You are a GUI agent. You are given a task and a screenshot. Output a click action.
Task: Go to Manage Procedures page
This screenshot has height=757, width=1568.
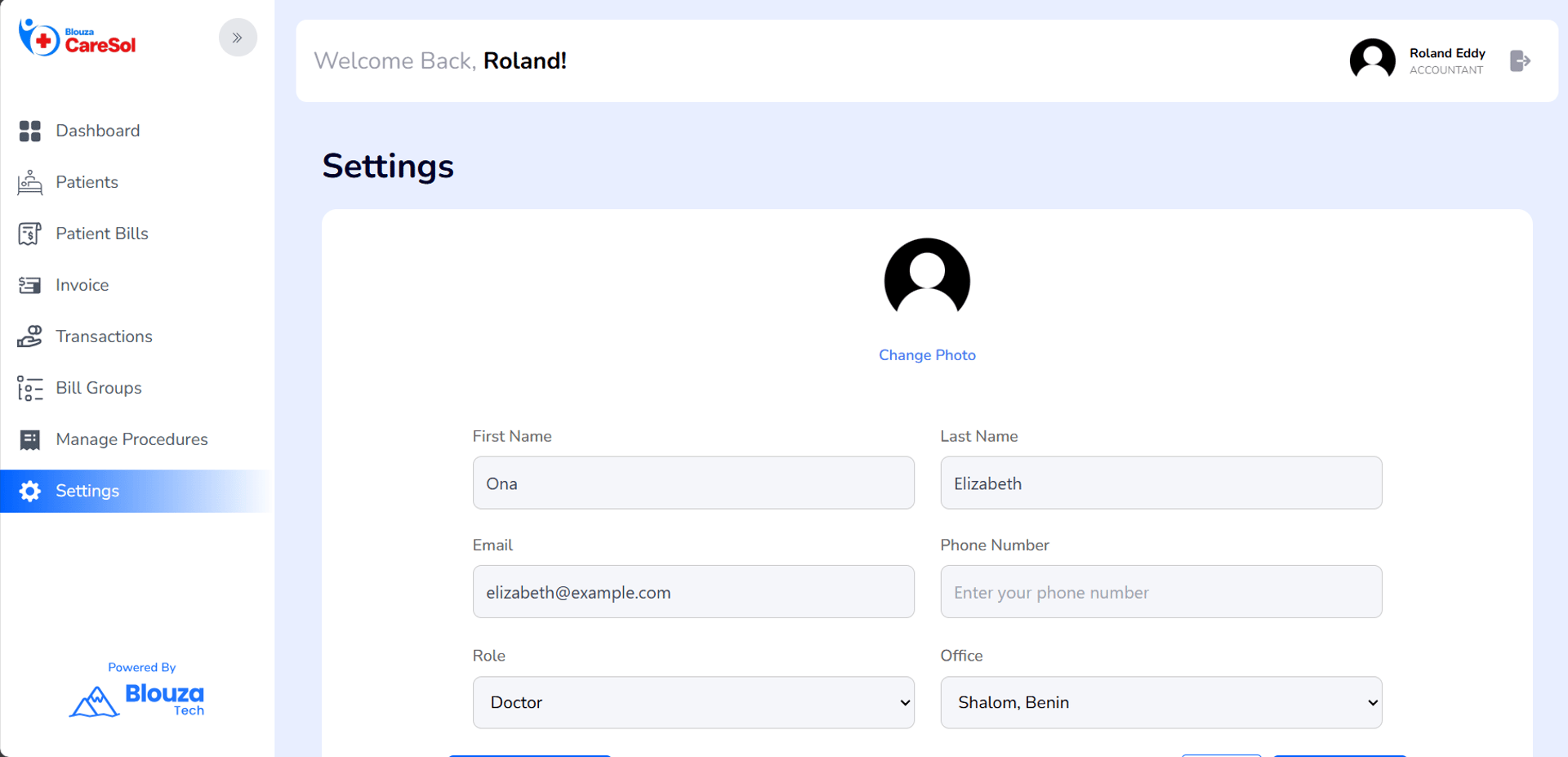tap(131, 439)
